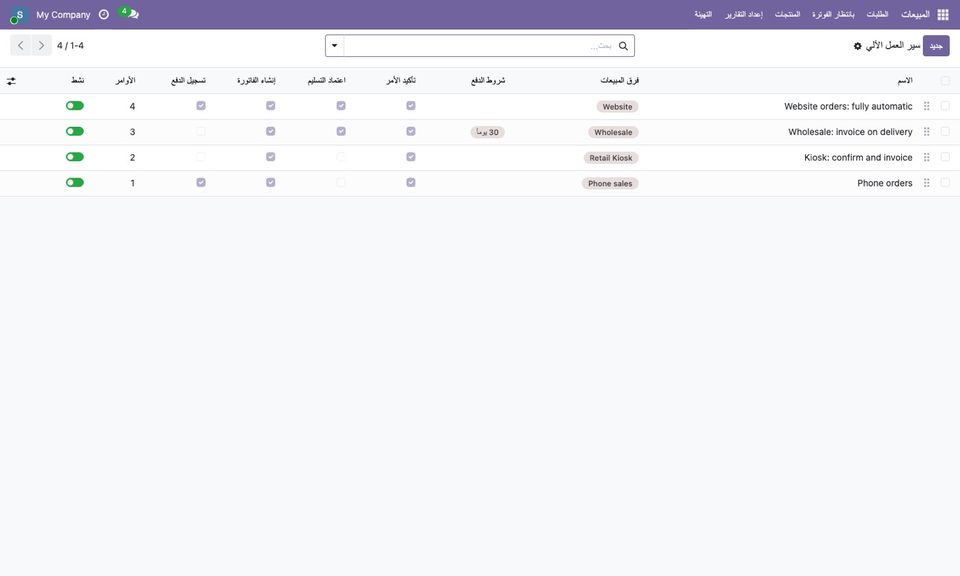The image size is (960, 576).
Task: Open the discuss messages icon with badge 4
Action: (130, 13)
